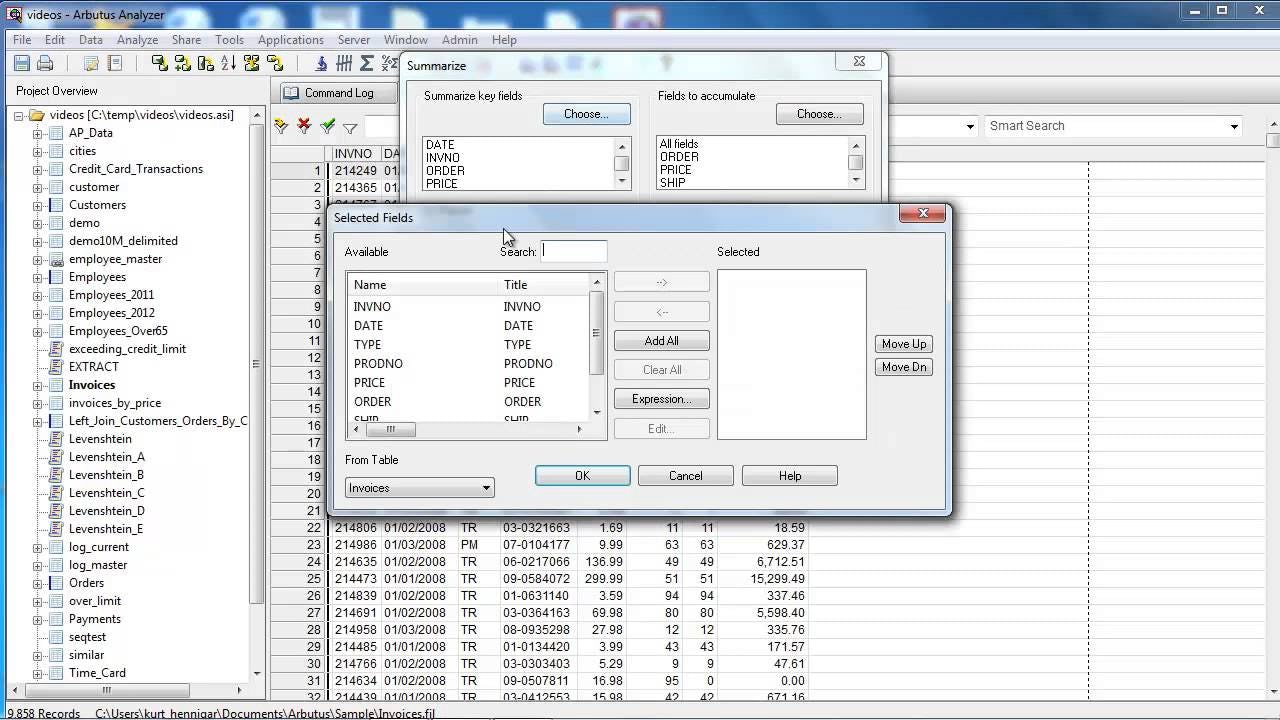
Task: Click the Percent-Sigma statistics toolbar icon
Action: [x=388, y=63]
